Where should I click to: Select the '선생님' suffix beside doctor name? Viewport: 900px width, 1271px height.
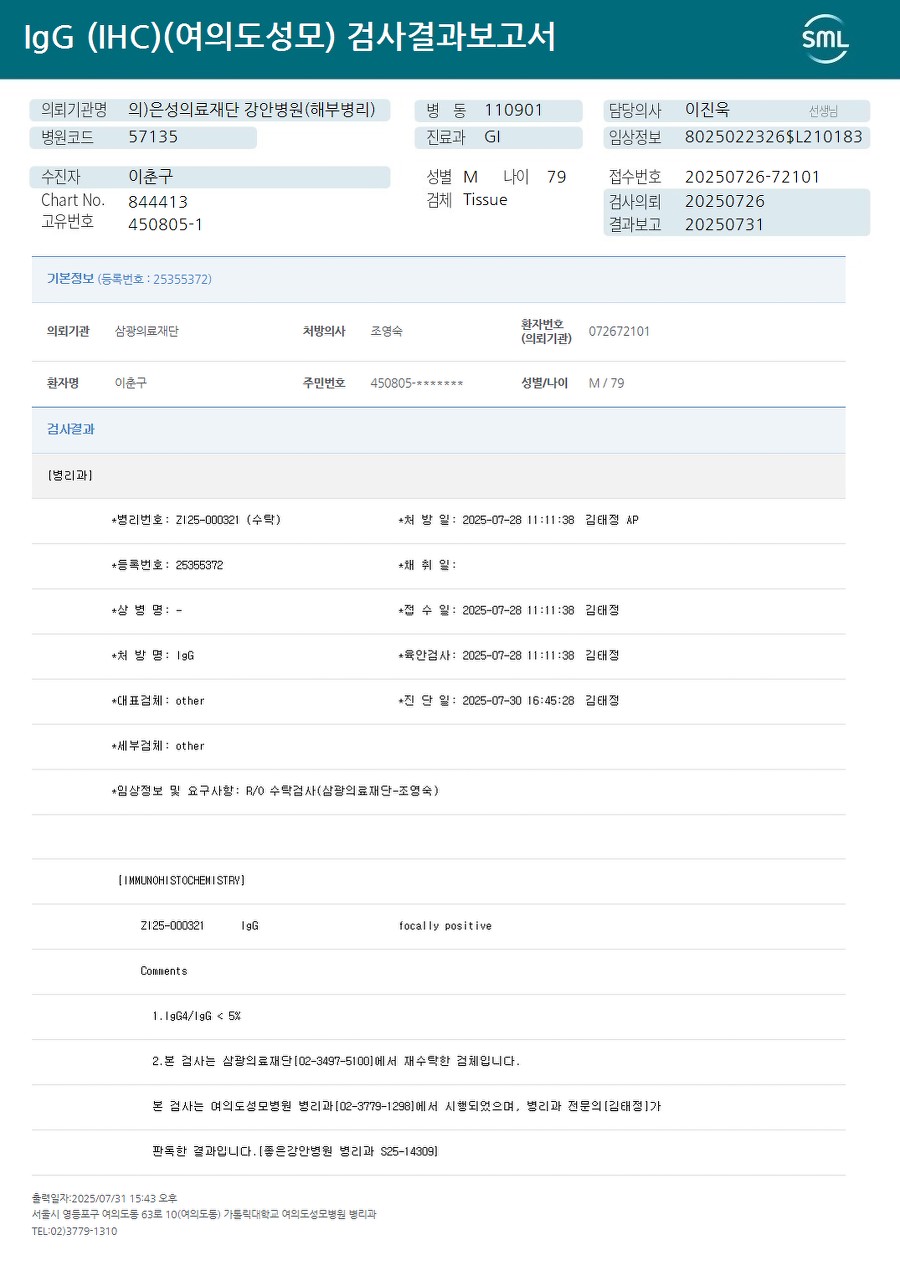click(823, 111)
